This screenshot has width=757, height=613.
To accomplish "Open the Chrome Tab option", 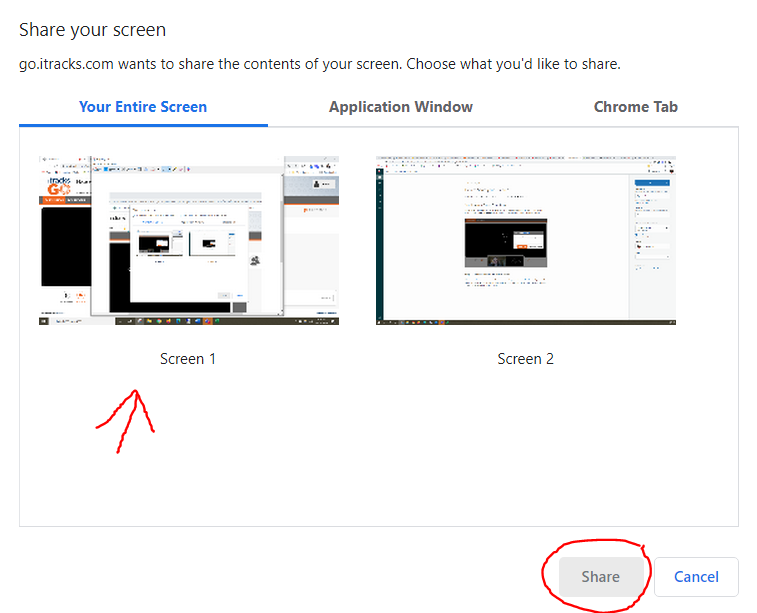I will (635, 107).
